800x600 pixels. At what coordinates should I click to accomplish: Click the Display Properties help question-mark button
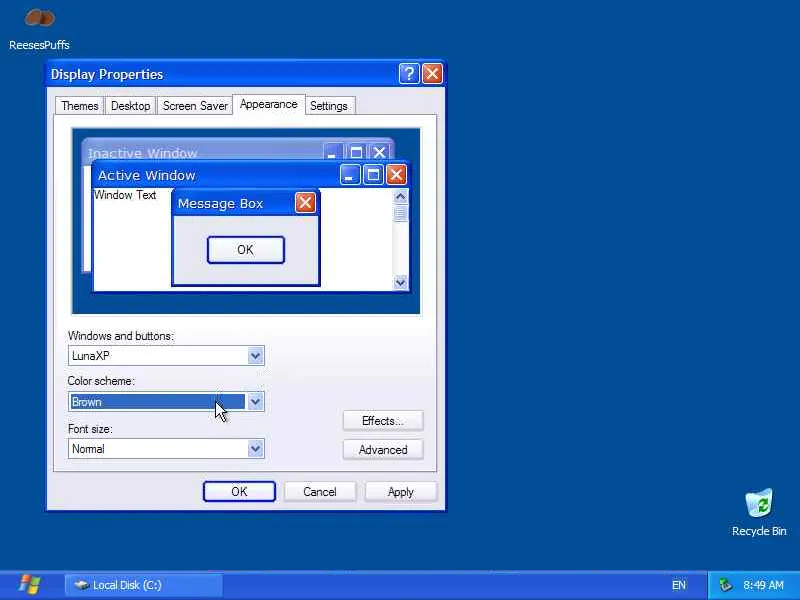coord(409,74)
